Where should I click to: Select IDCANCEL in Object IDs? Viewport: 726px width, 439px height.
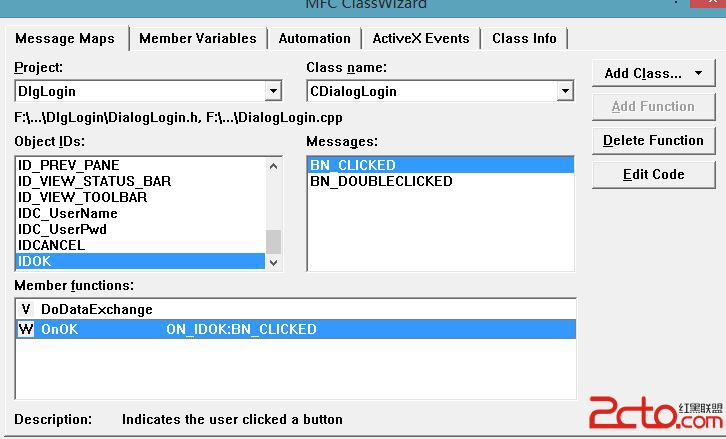[x=141, y=245]
